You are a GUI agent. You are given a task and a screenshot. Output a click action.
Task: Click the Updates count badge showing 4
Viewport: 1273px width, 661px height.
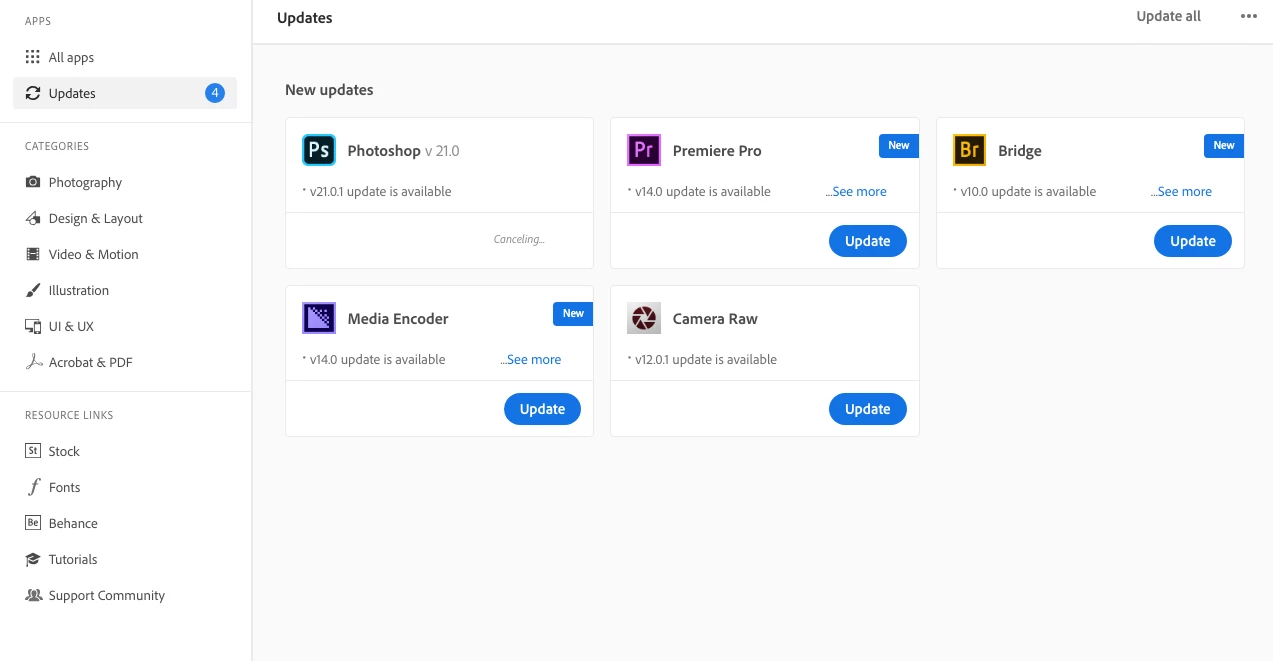[x=215, y=93]
